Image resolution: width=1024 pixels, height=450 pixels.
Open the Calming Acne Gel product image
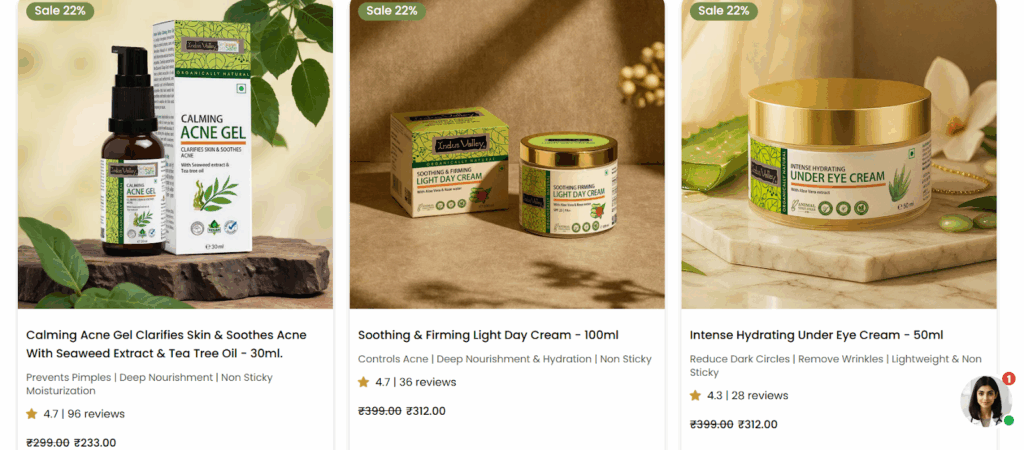(x=175, y=154)
